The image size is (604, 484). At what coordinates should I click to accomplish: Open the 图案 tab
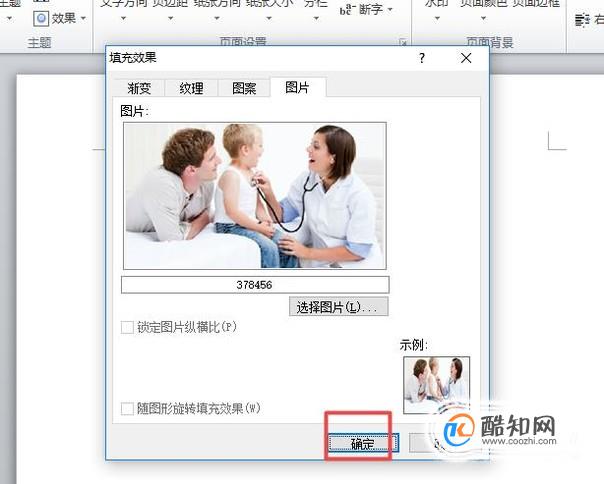[244, 88]
